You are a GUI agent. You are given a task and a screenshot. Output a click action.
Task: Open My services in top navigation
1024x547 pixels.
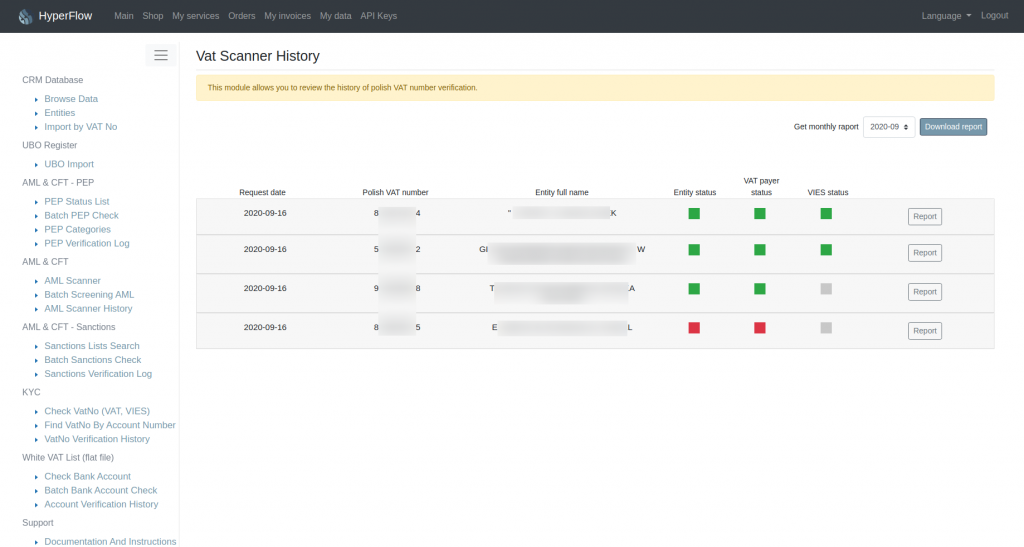(195, 16)
